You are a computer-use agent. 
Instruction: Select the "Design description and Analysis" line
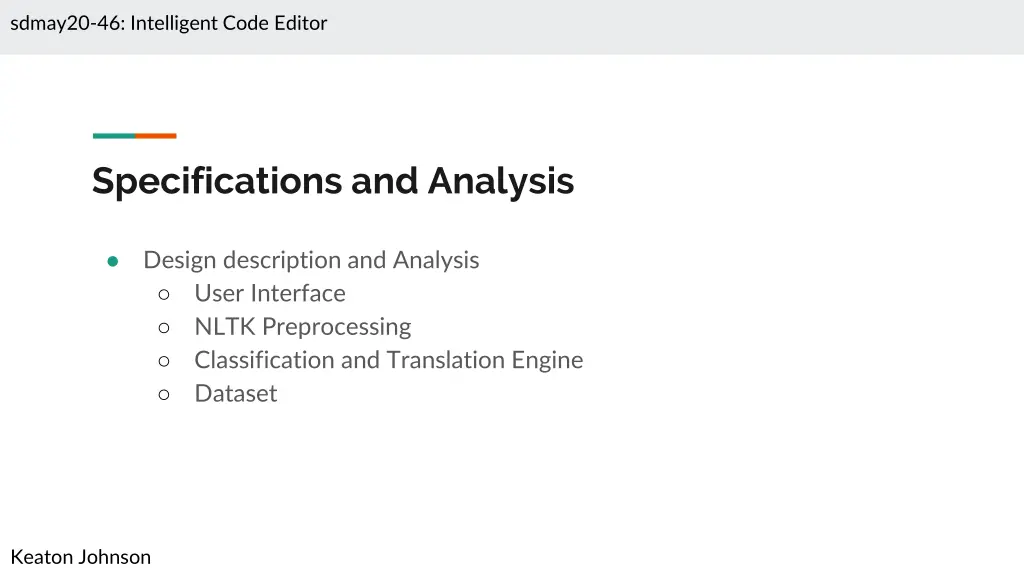point(311,260)
